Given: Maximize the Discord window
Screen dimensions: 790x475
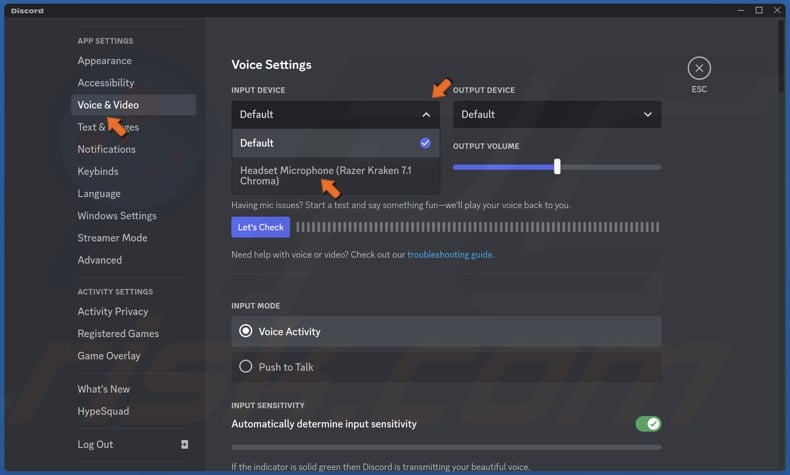Looking at the screenshot, I should point(759,10).
